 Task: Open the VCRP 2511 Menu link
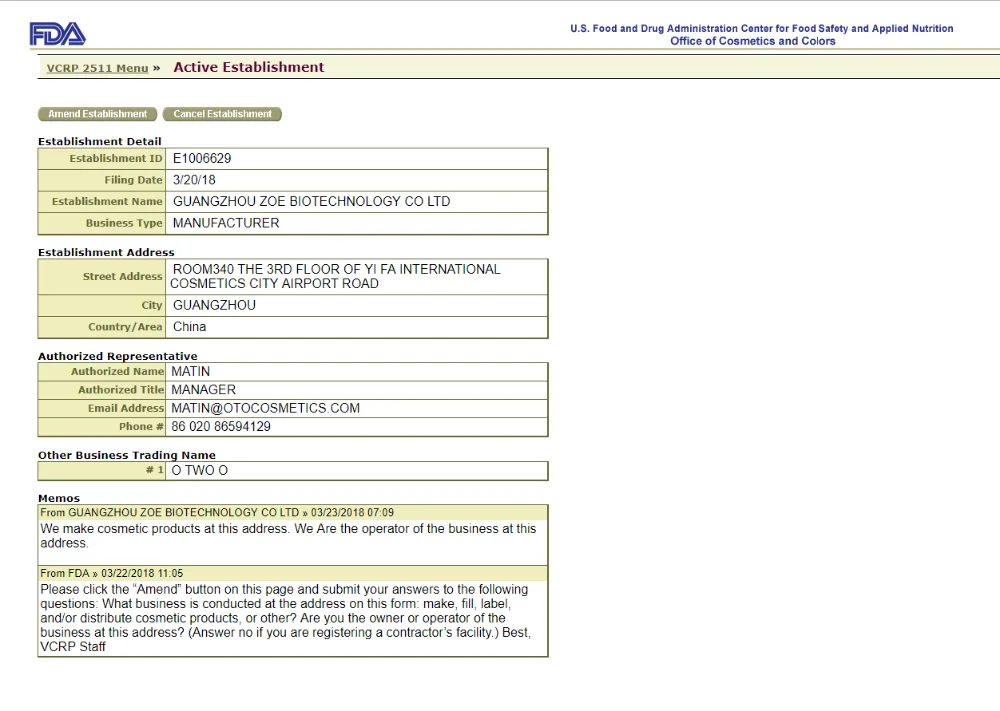point(97,68)
